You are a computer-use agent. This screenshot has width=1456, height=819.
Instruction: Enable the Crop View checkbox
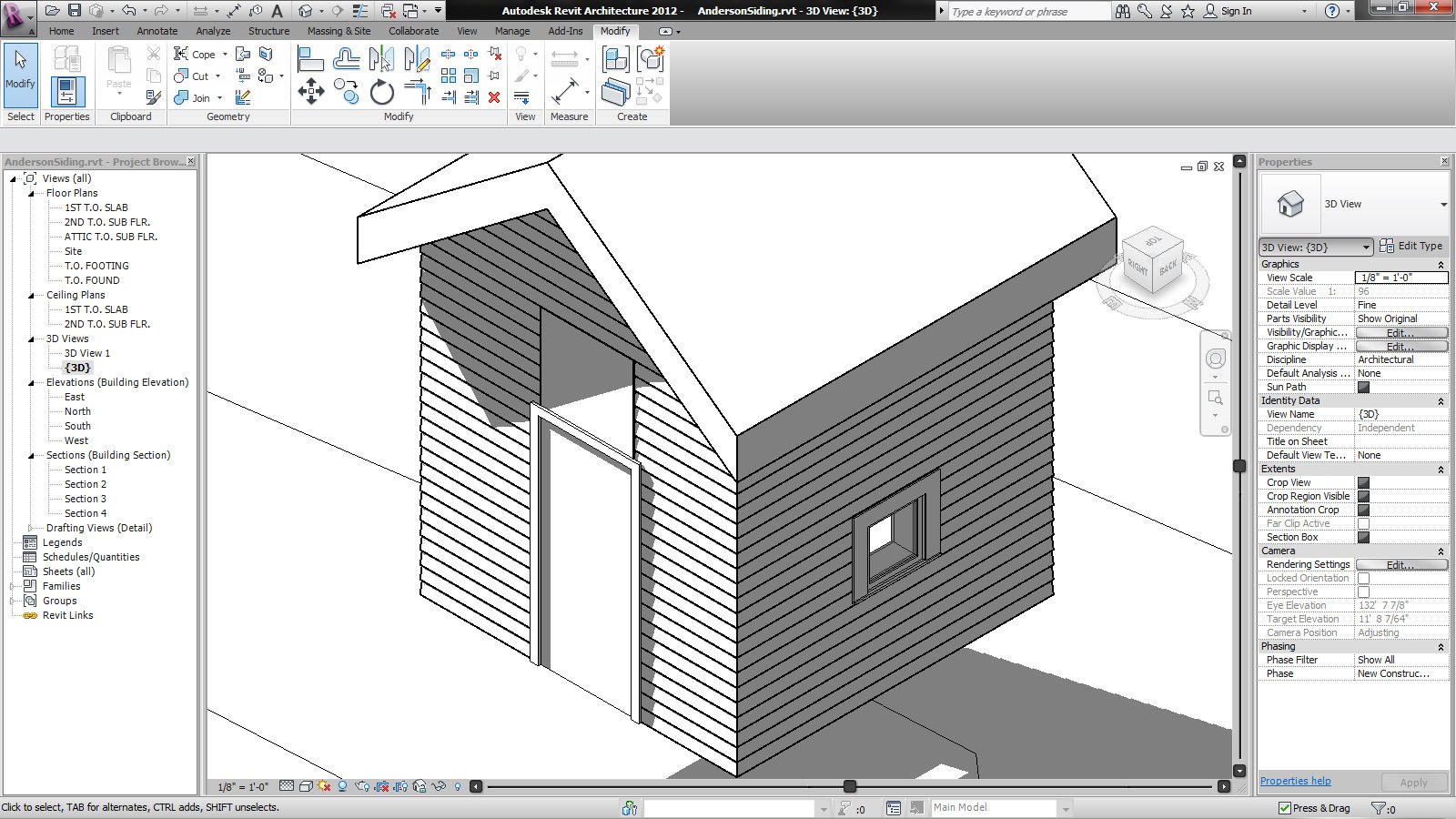[1363, 482]
